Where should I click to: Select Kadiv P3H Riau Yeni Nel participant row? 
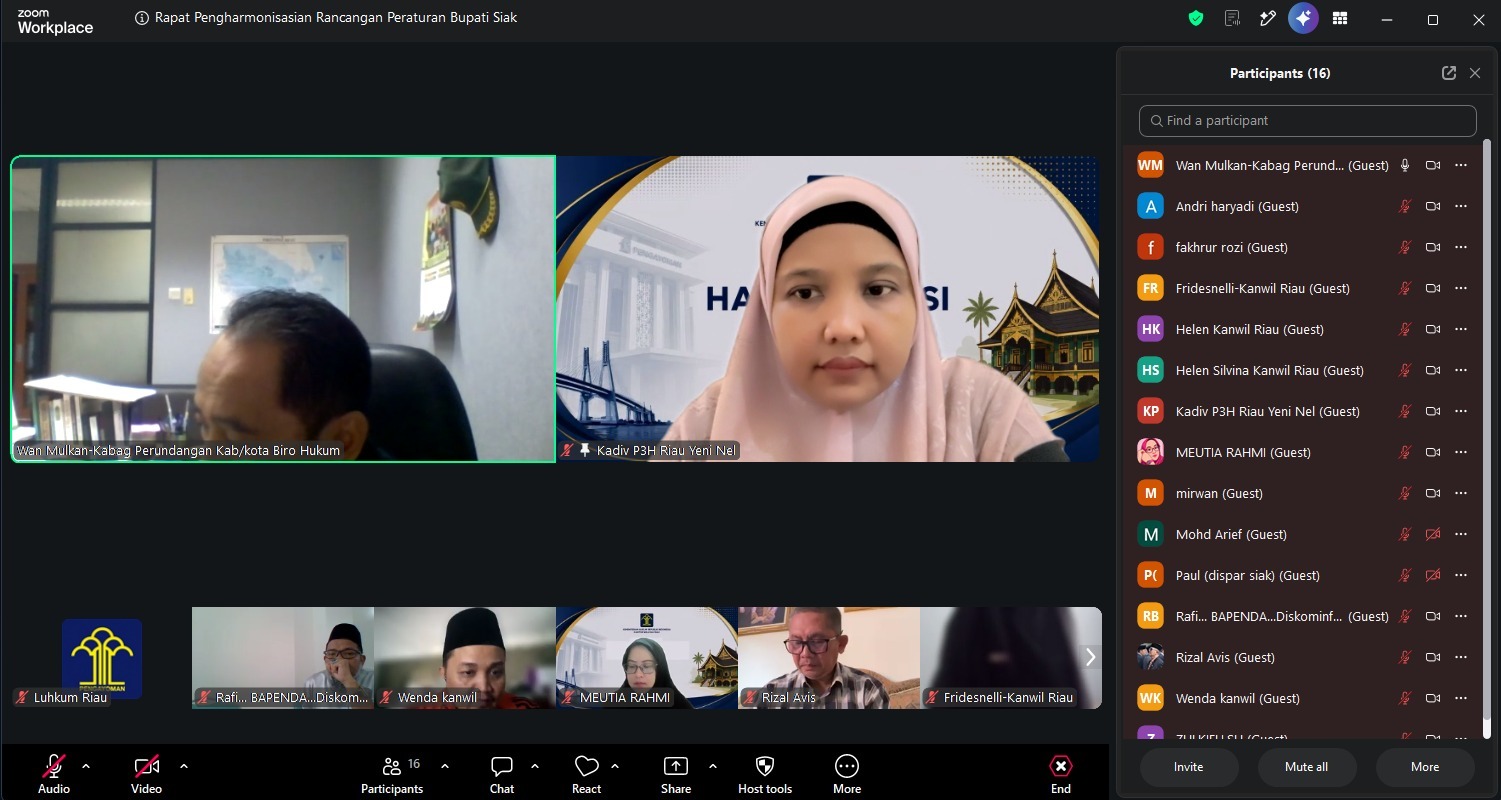pos(1304,411)
